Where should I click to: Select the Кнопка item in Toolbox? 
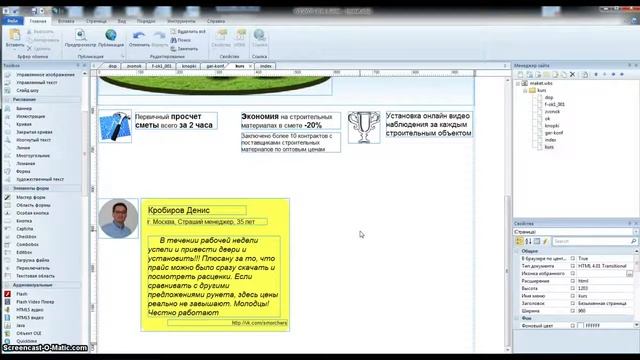coord(24,221)
